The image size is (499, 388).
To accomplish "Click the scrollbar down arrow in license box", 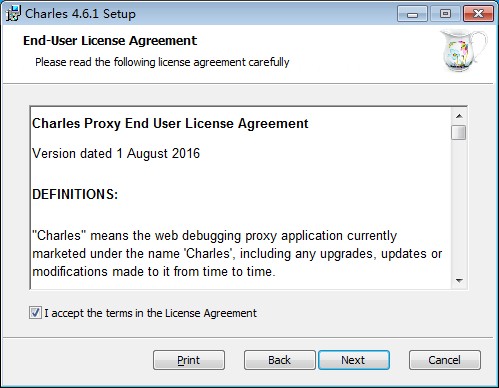I will tap(459, 281).
